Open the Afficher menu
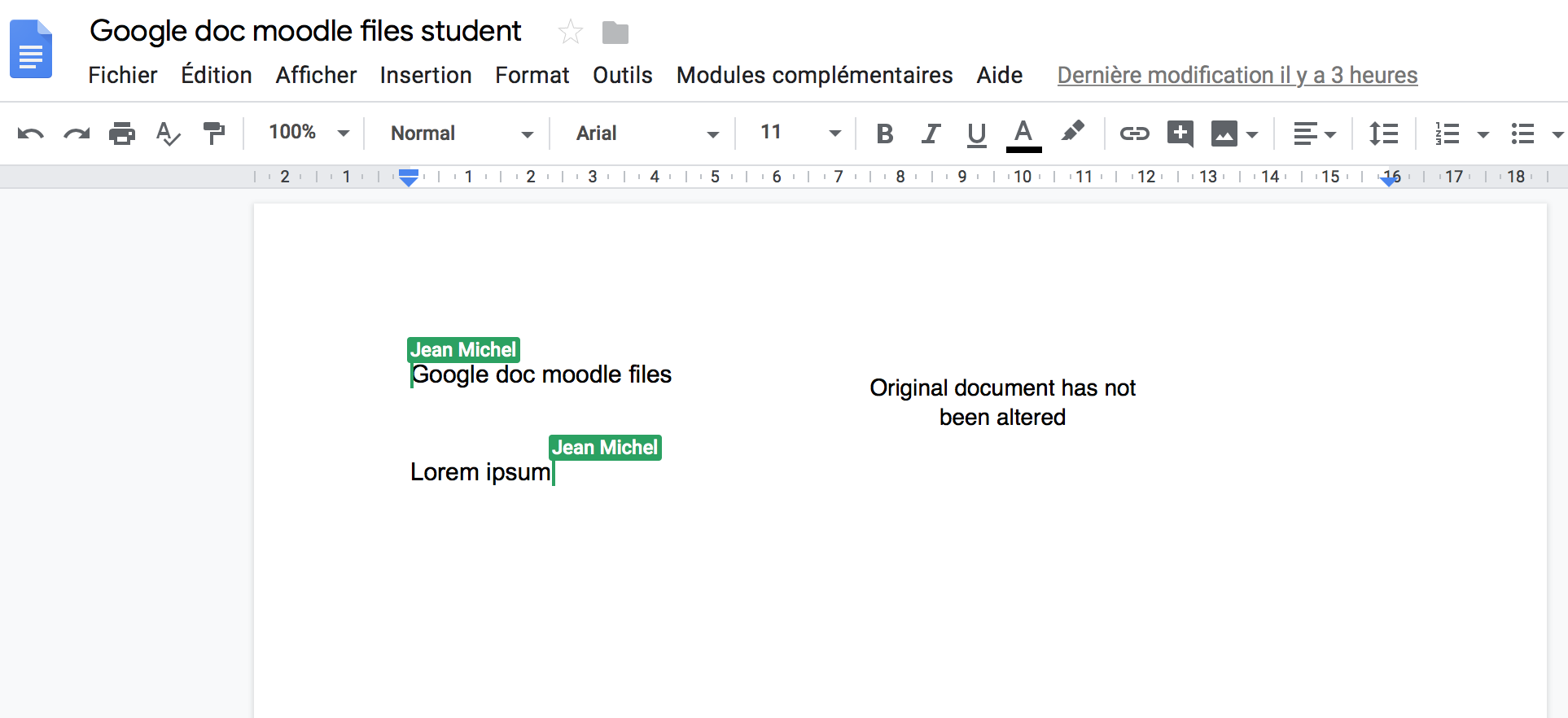Viewport: 1568px width, 718px height. pos(316,75)
